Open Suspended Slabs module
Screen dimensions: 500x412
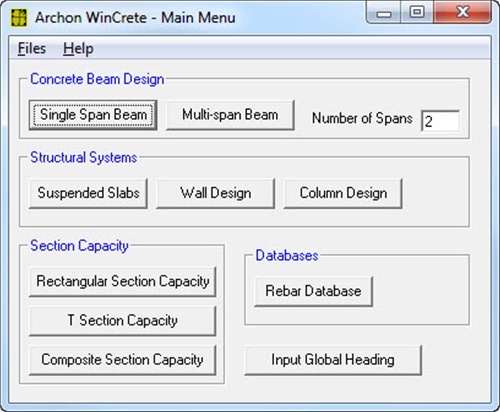pos(88,193)
